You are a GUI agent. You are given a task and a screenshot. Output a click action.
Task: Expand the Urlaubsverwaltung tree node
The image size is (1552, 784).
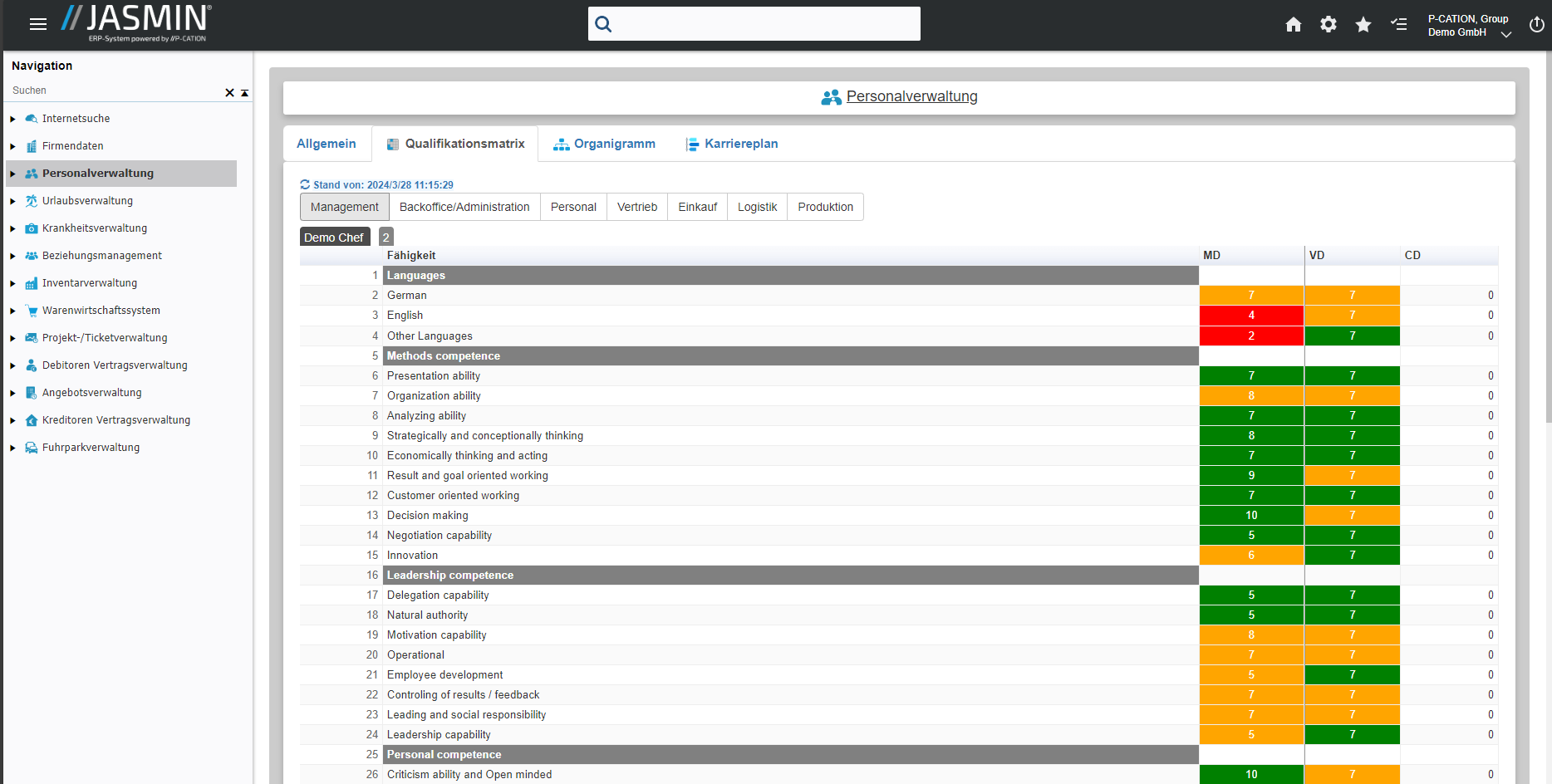pyautogui.click(x=12, y=201)
